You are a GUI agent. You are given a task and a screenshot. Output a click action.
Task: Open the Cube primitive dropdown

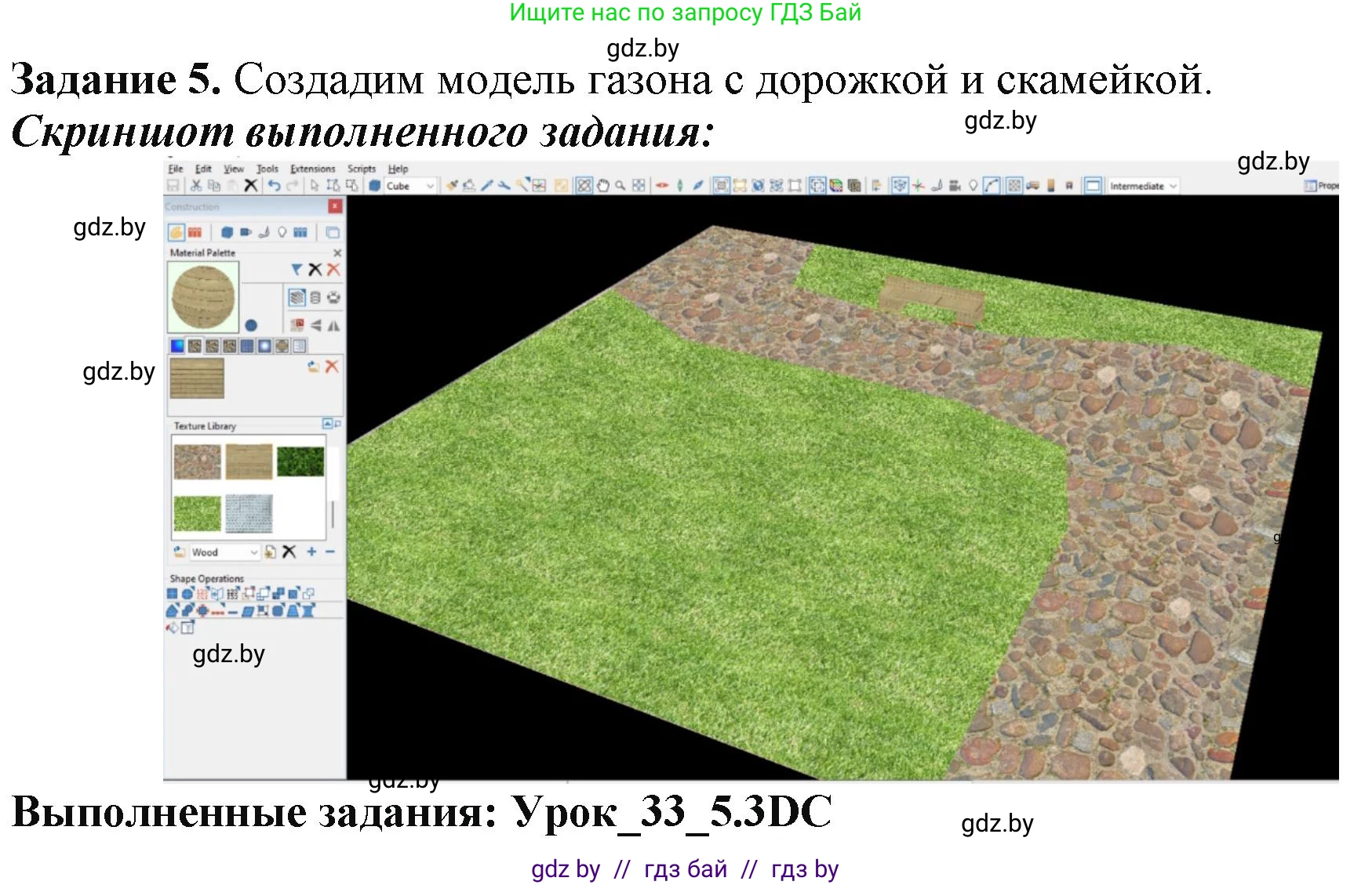point(430,186)
